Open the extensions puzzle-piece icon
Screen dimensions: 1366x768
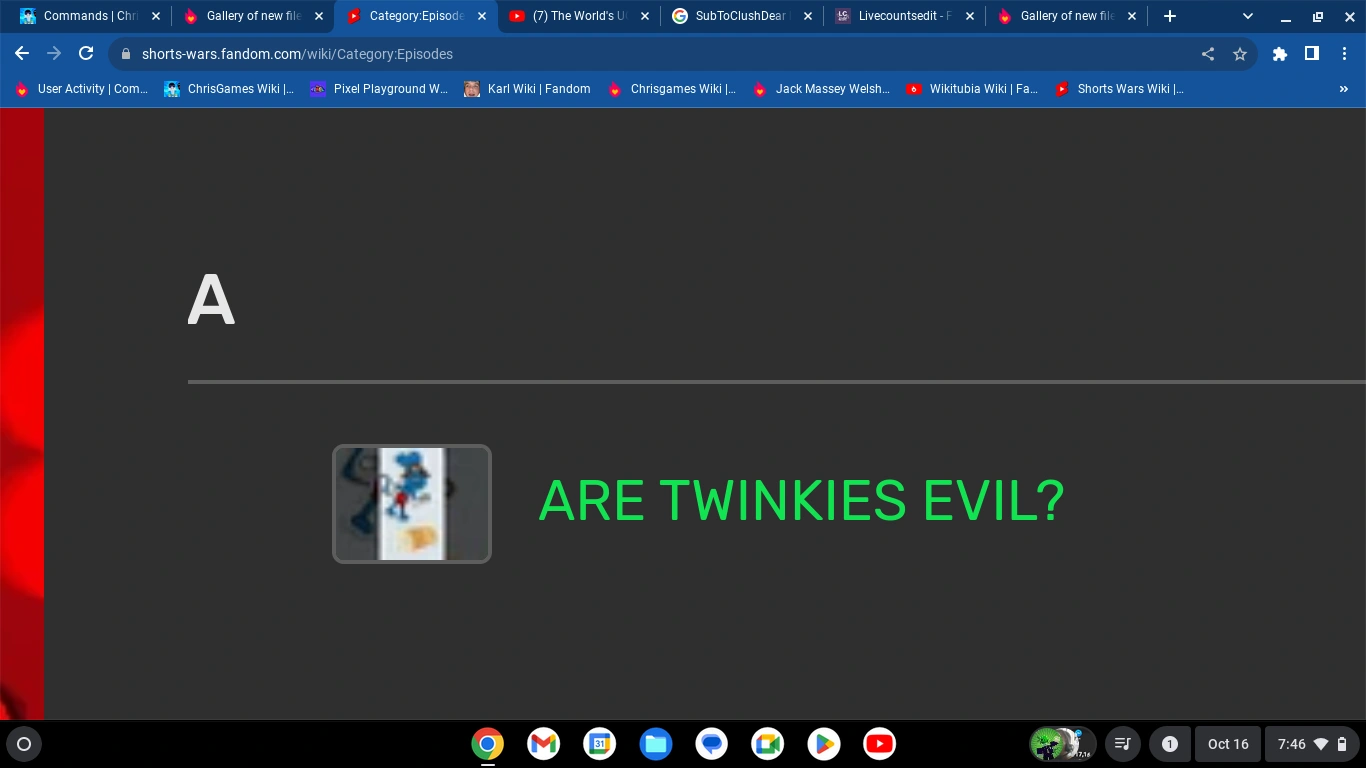tap(1280, 55)
